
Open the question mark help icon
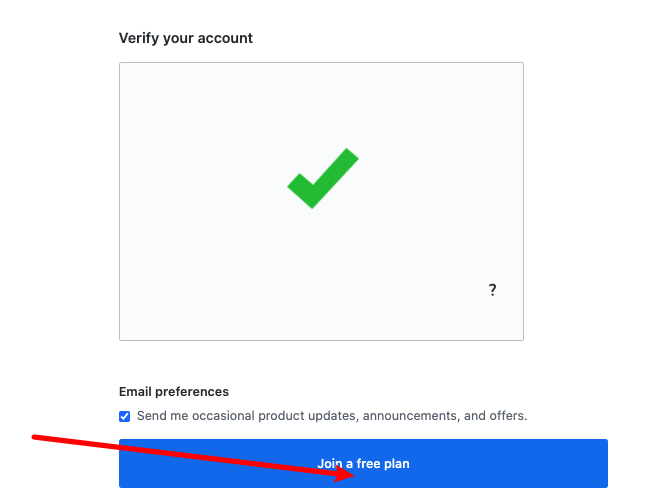492,289
